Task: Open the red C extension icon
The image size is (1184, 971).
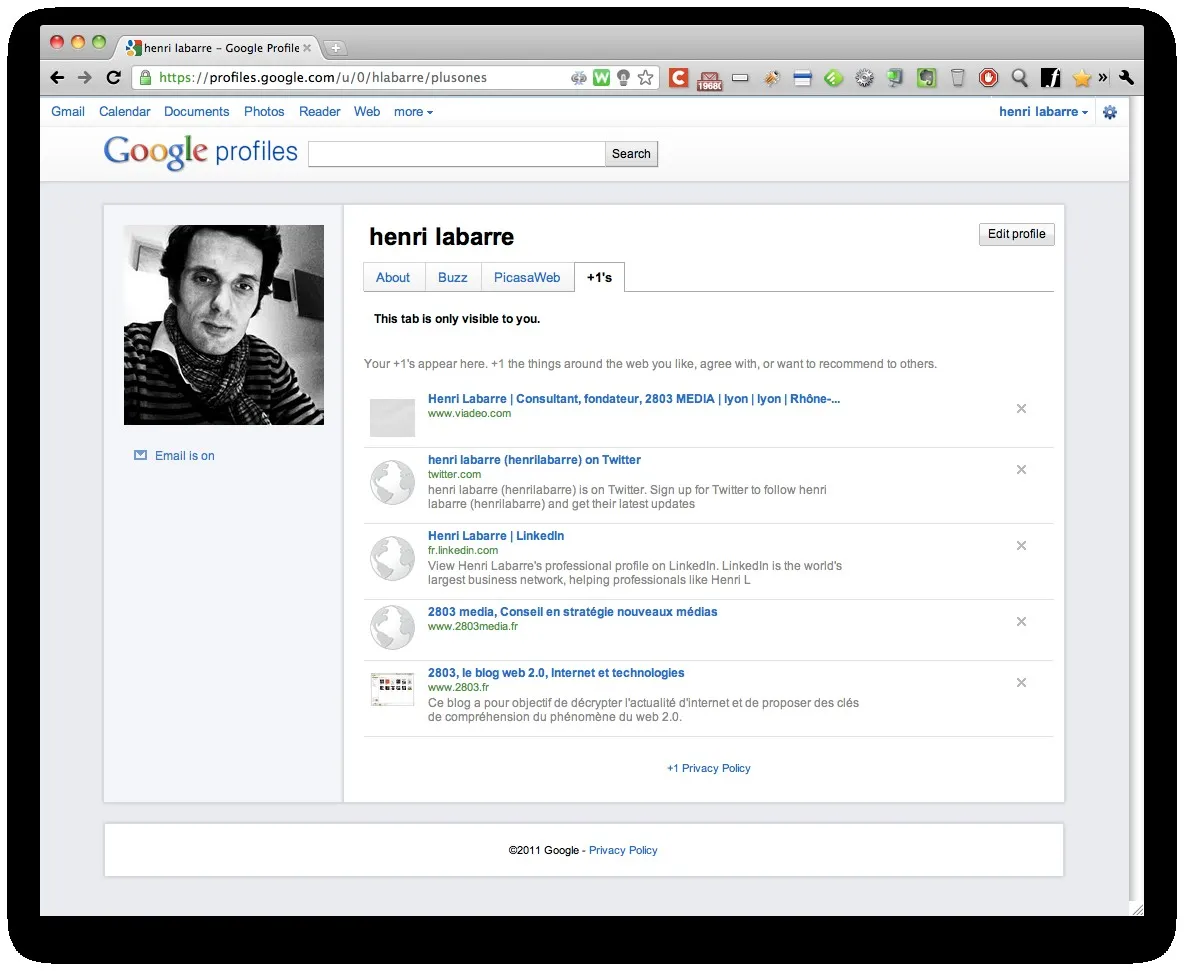Action: click(679, 78)
